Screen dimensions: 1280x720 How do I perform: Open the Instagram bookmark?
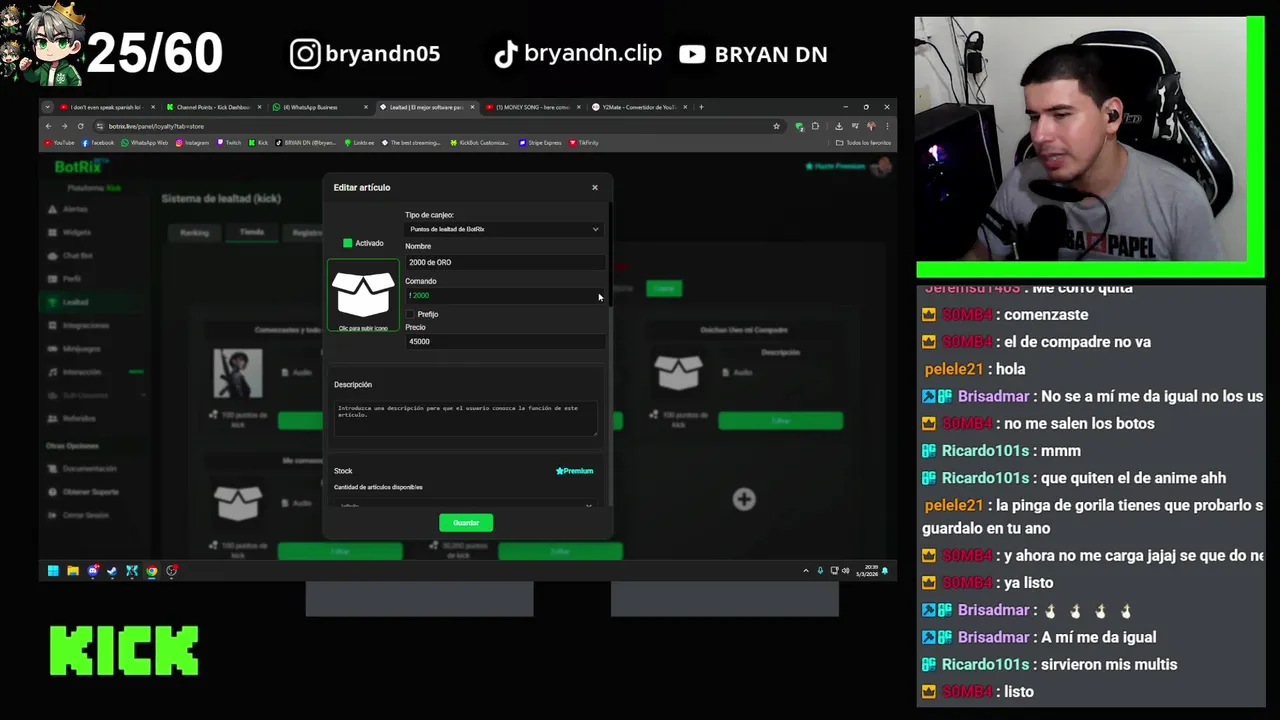(x=192, y=143)
